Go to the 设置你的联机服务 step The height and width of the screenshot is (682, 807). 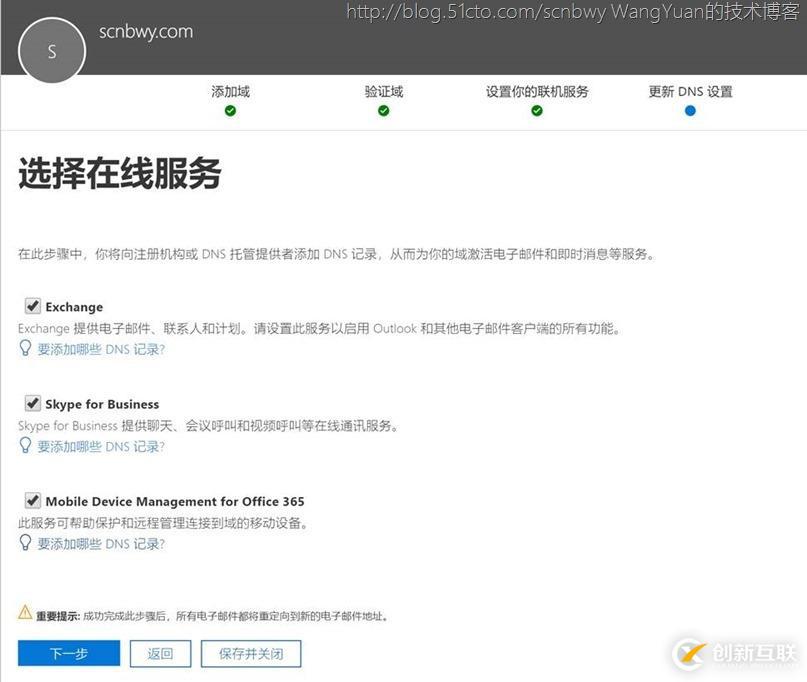pyautogui.click(x=537, y=92)
